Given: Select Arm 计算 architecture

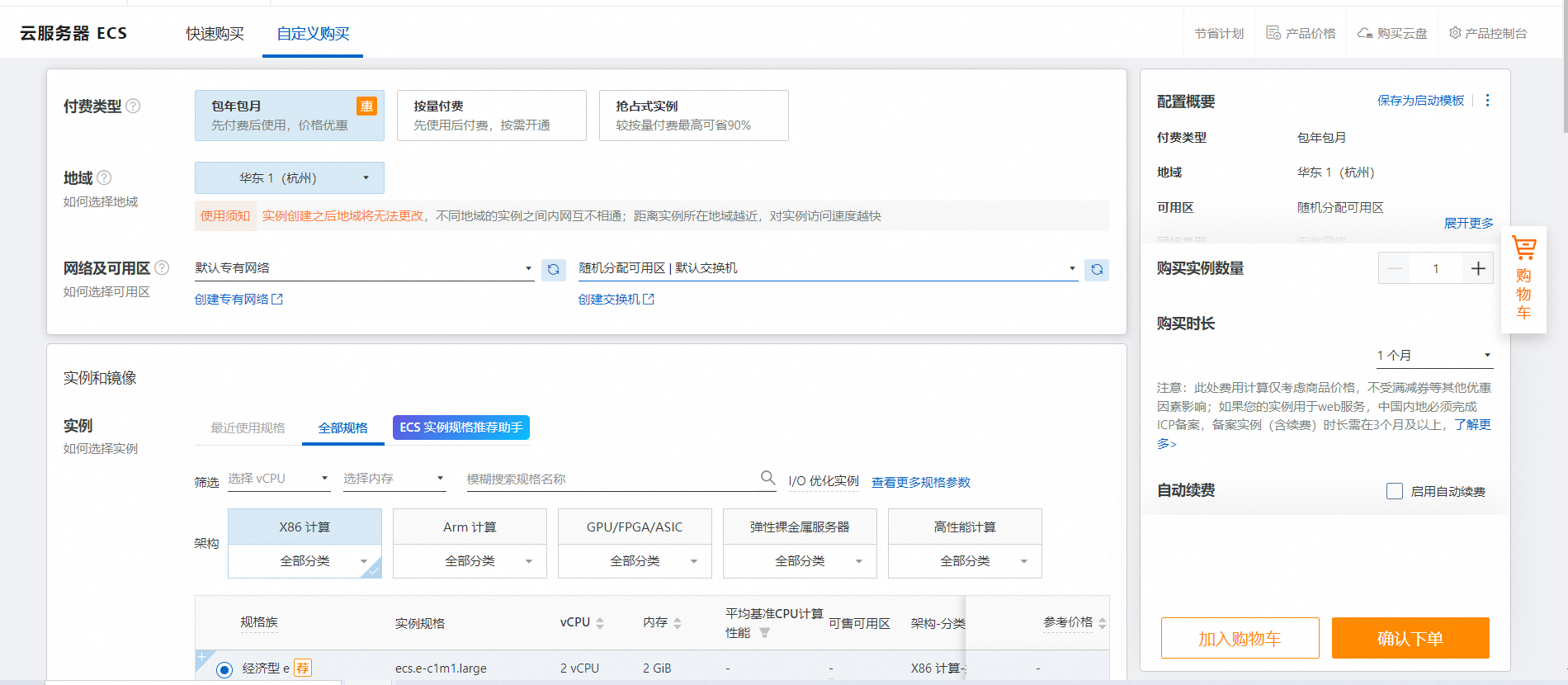Looking at the screenshot, I should 470,527.
